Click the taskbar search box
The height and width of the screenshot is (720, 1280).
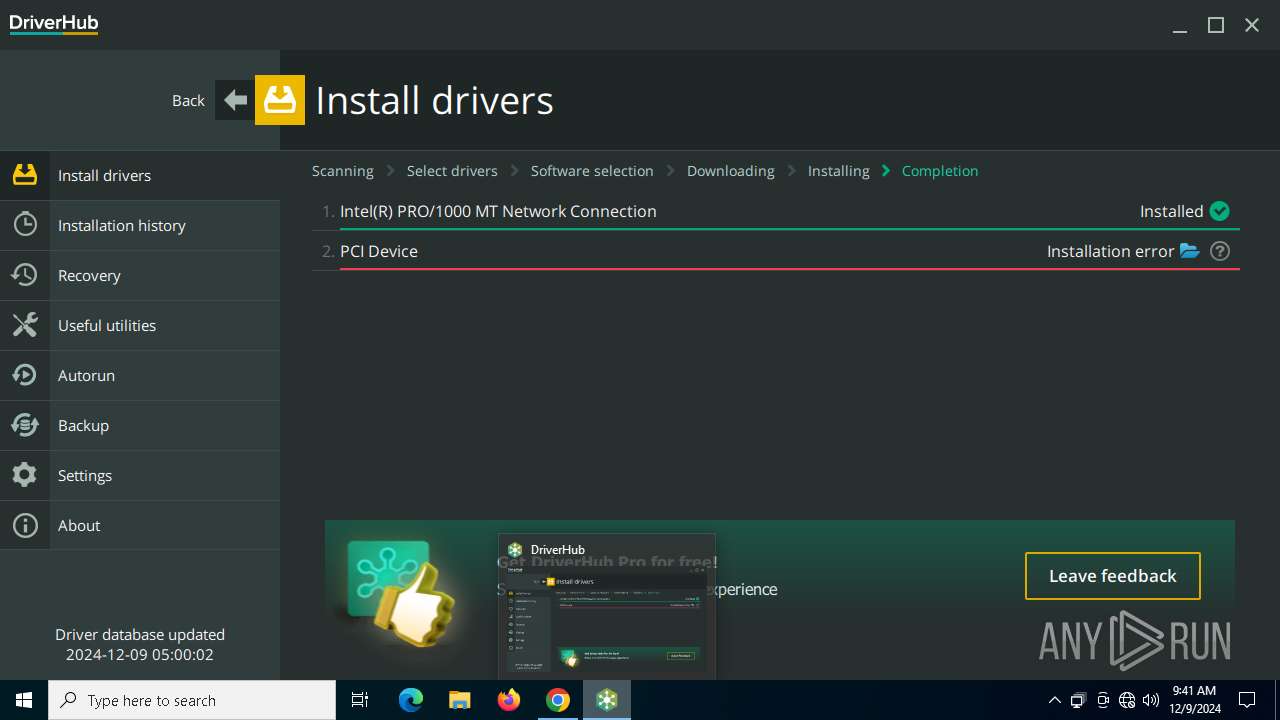192,700
